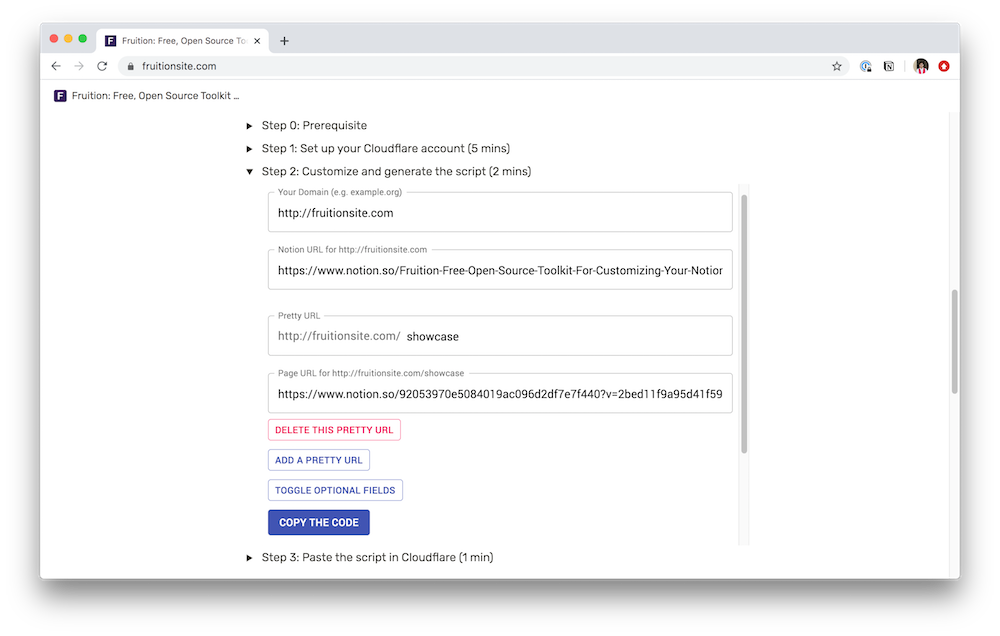Close the Fruition browser tab
1000x636 pixels.
(x=257, y=41)
